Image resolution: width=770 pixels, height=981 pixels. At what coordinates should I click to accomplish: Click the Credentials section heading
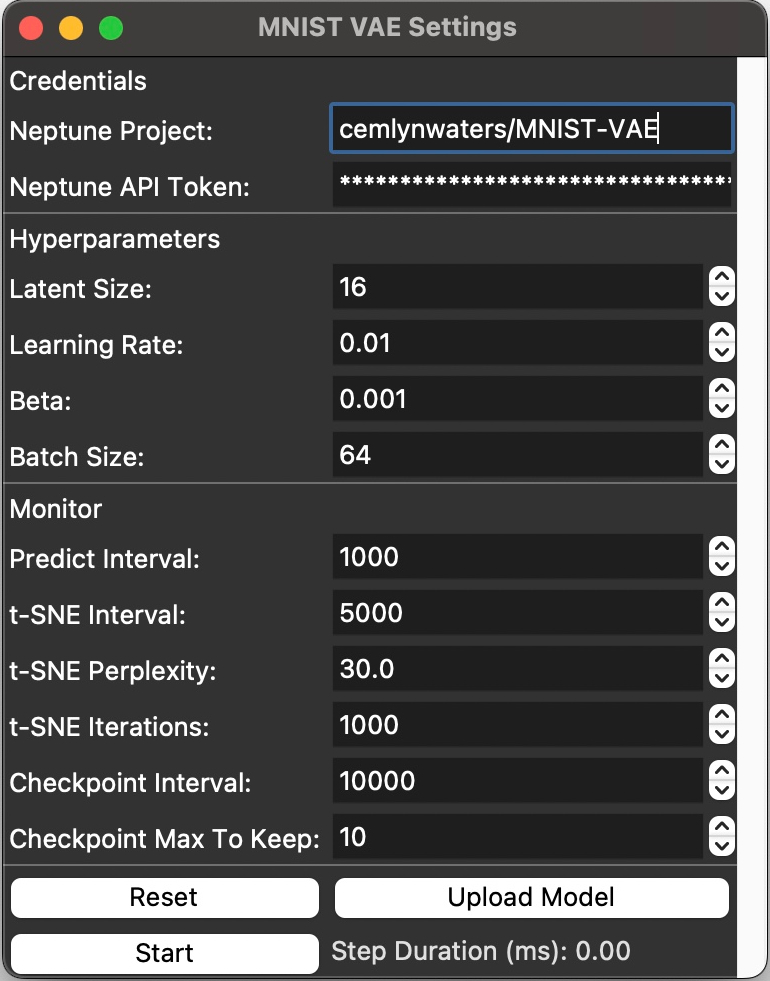coord(78,81)
